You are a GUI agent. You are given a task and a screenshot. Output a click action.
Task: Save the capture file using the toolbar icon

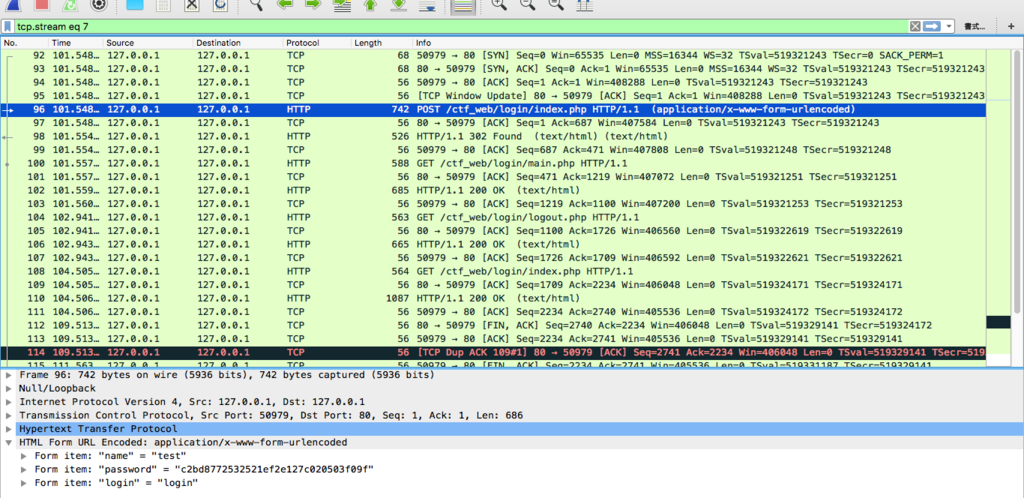pyautogui.click(x=163, y=5)
